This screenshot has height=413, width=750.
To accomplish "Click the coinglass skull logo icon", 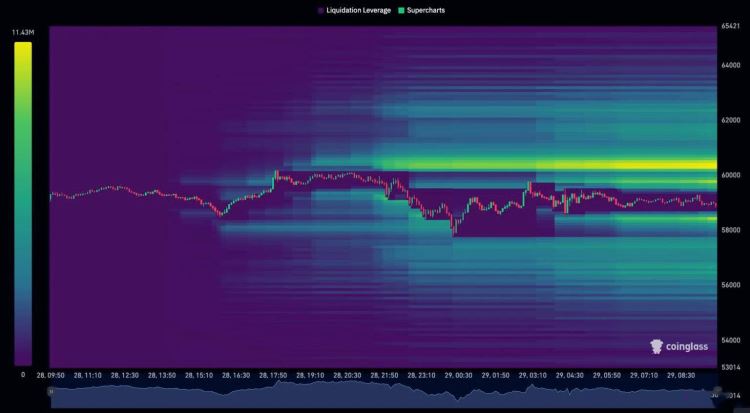I will (x=657, y=346).
